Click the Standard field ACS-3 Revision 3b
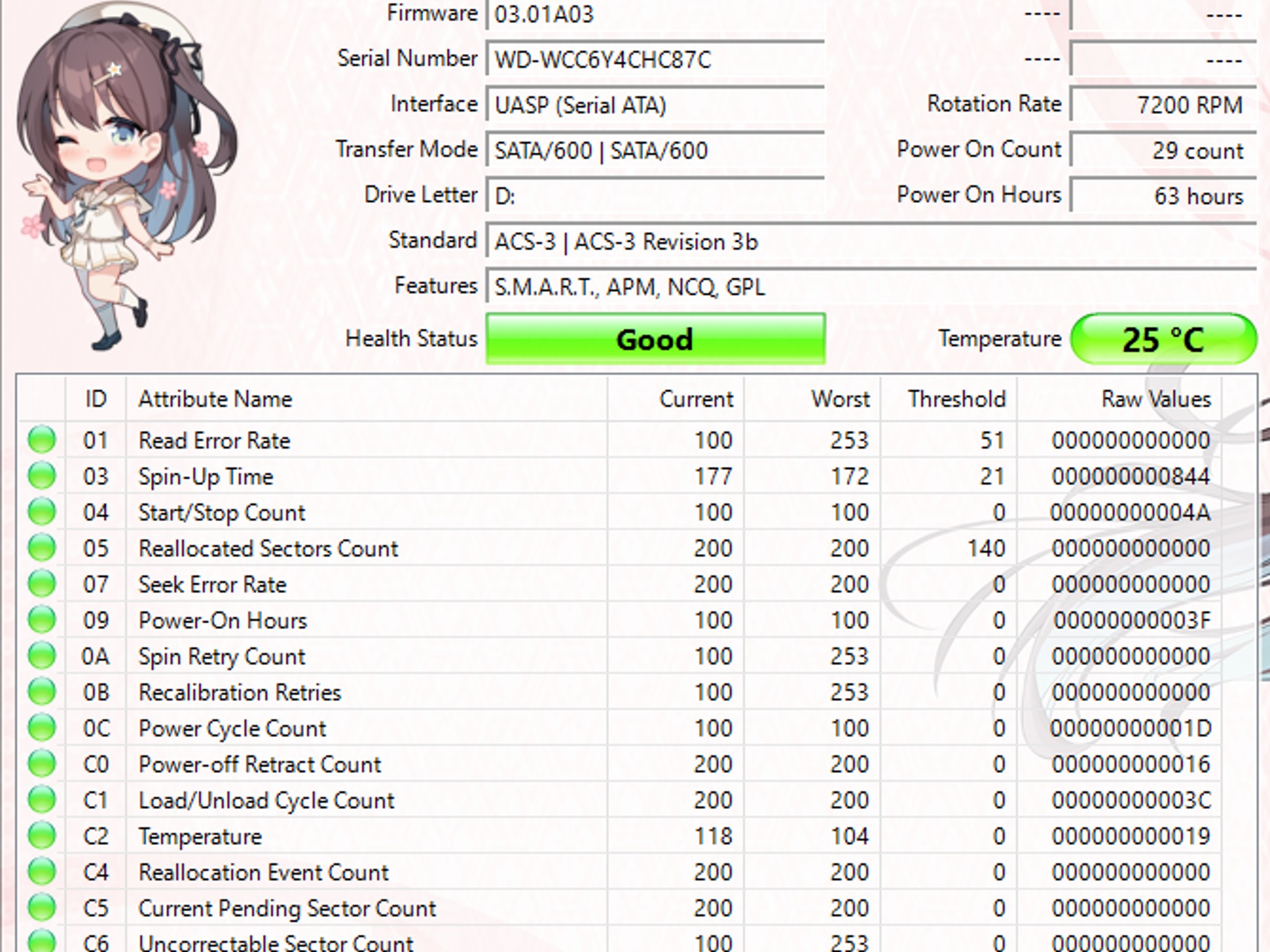The width and height of the screenshot is (1270, 952). (x=871, y=241)
